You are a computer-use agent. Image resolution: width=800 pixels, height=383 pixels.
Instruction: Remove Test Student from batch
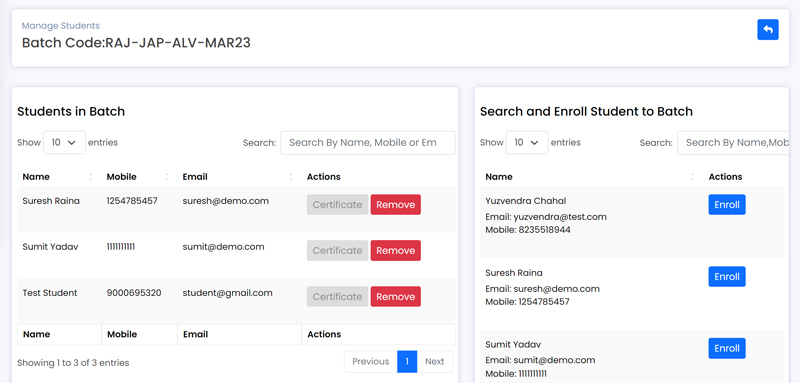coord(395,296)
